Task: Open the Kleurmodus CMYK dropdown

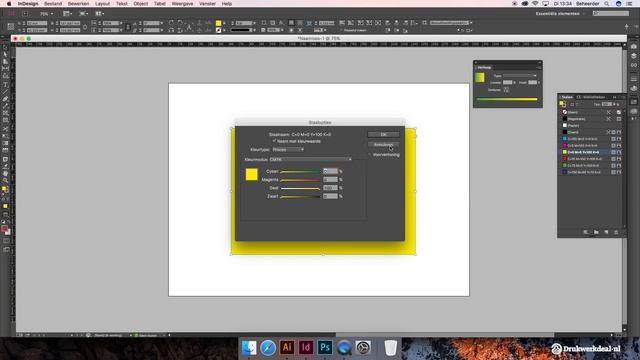Action: (x=311, y=160)
